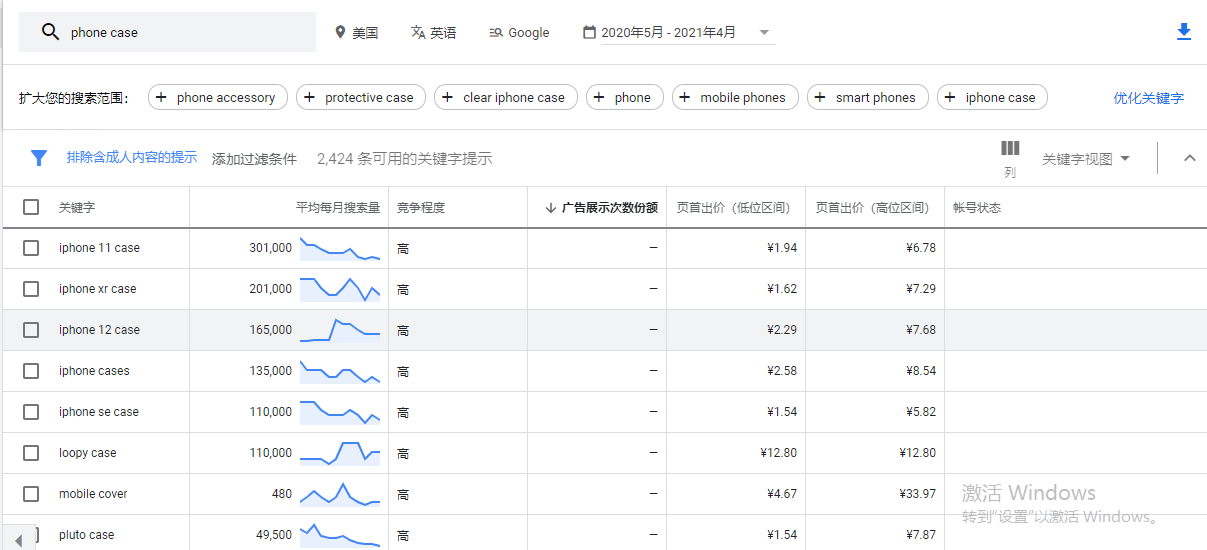This screenshot has height=550, width=1207.
Task: Click the search magnifier icon
Action: [x=50, y=32]
